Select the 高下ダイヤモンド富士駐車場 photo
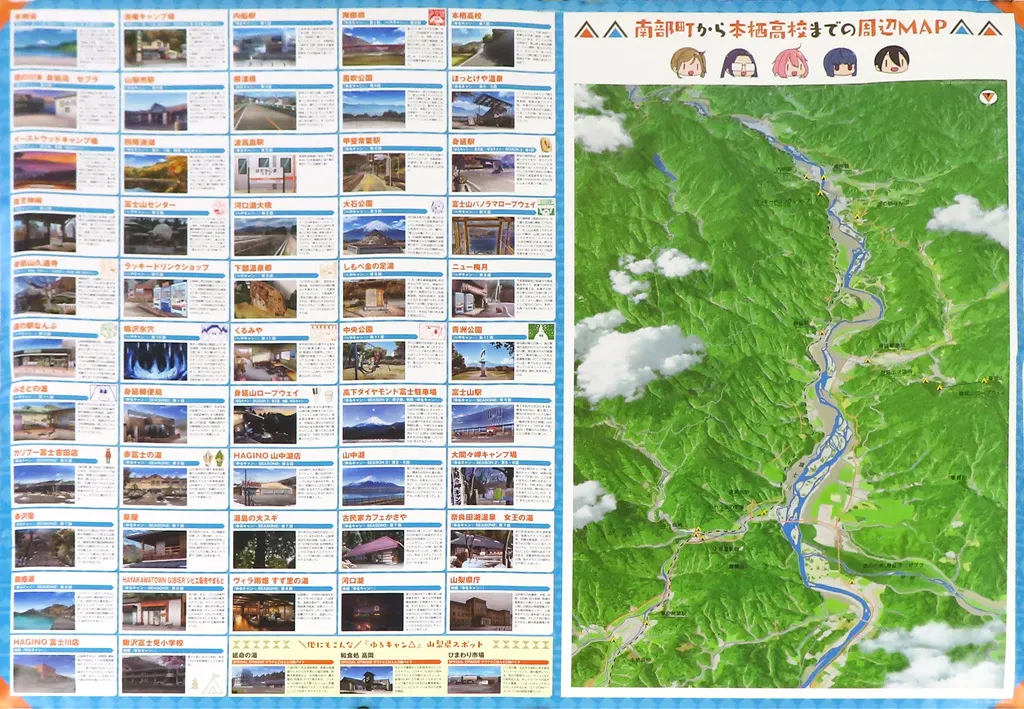The height and width of the screenshot is (709, 1024). [x=374, y=422]
